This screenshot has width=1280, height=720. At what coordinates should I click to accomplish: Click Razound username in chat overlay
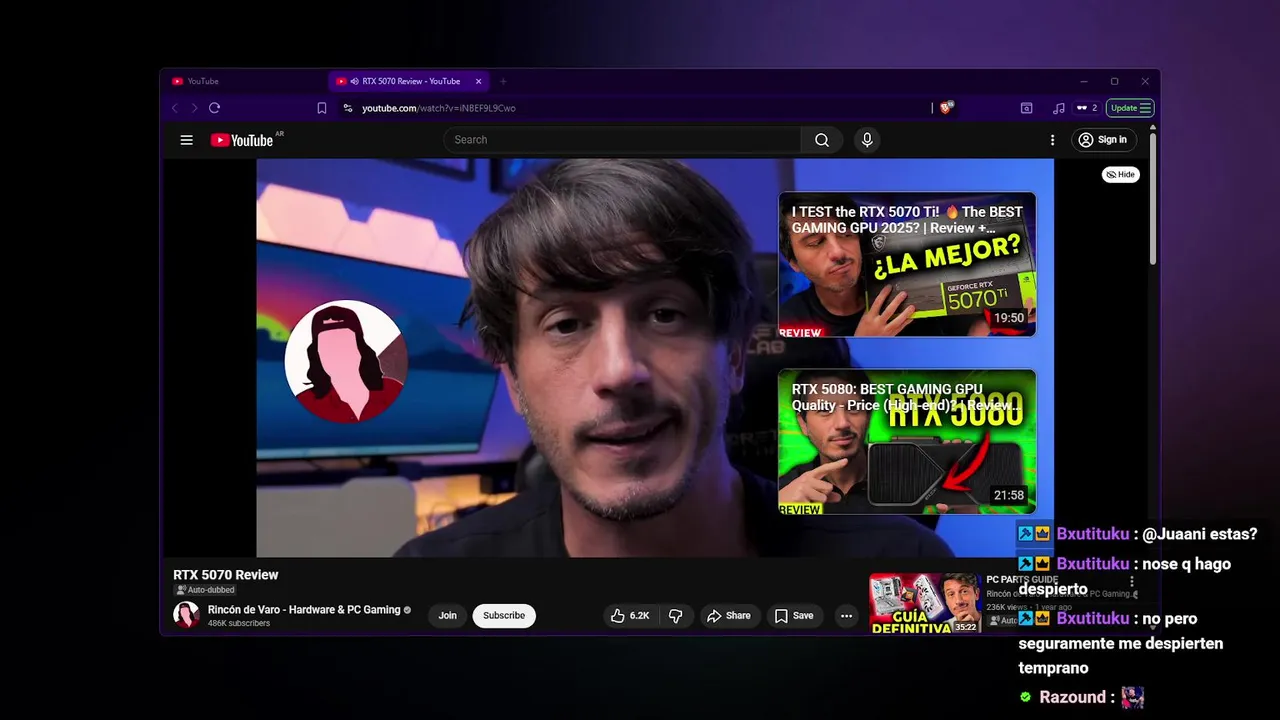click(1072, 697)
